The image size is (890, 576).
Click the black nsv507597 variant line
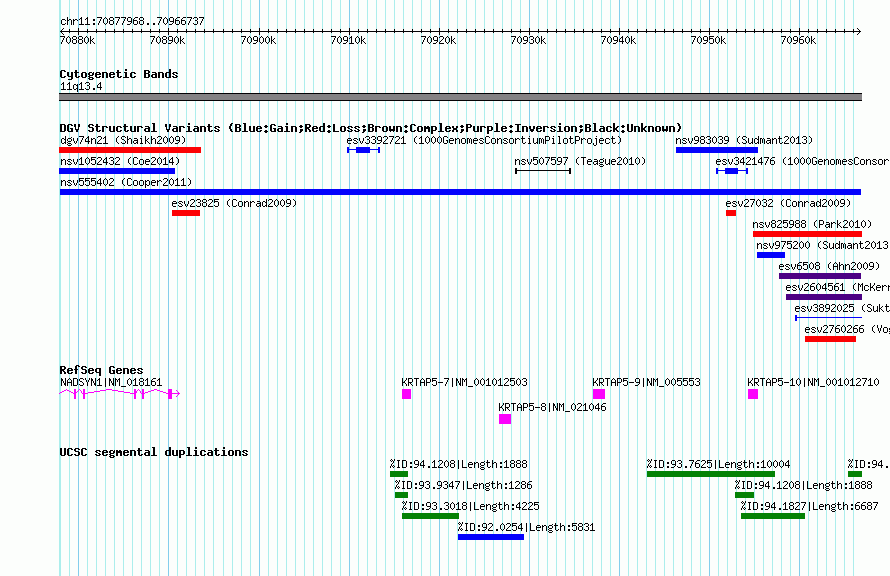[x=543, y=171]
